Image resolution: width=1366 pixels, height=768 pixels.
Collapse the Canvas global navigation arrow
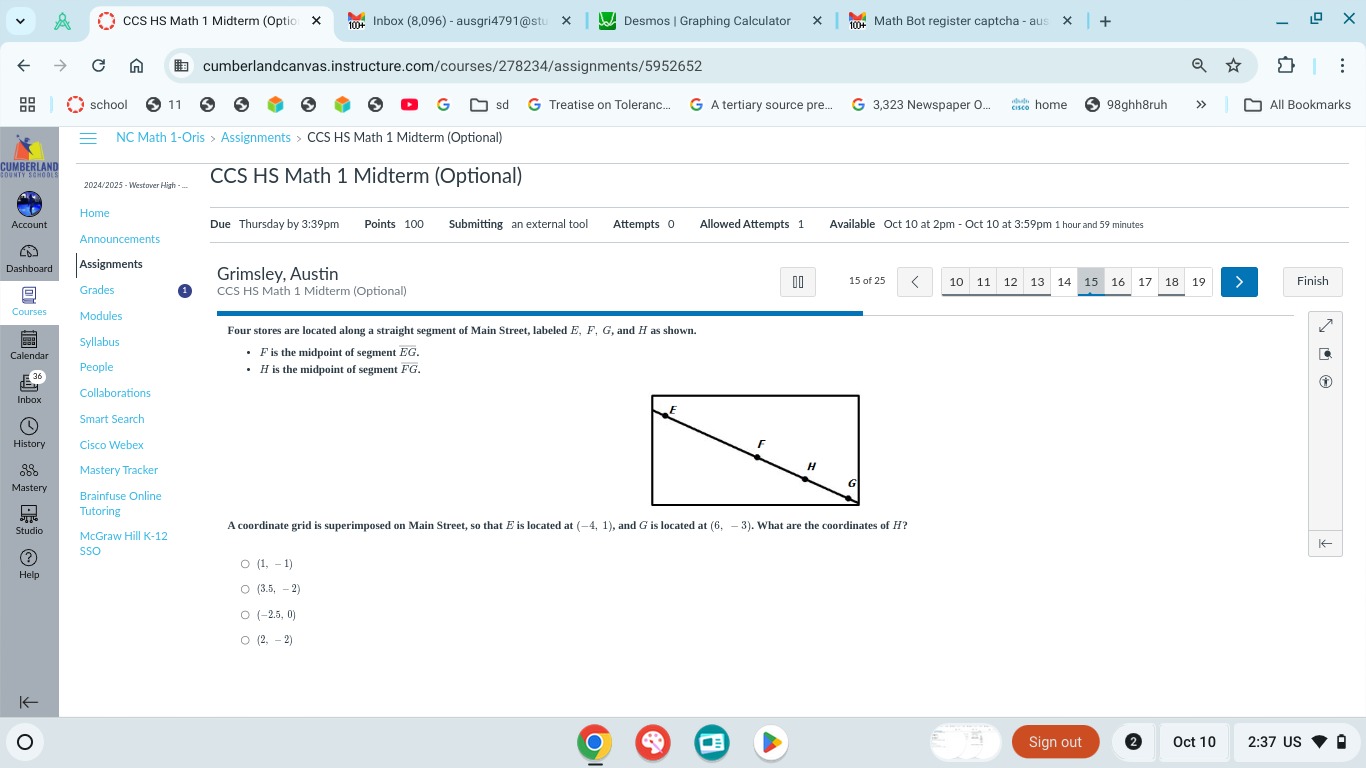click(29, 703)
